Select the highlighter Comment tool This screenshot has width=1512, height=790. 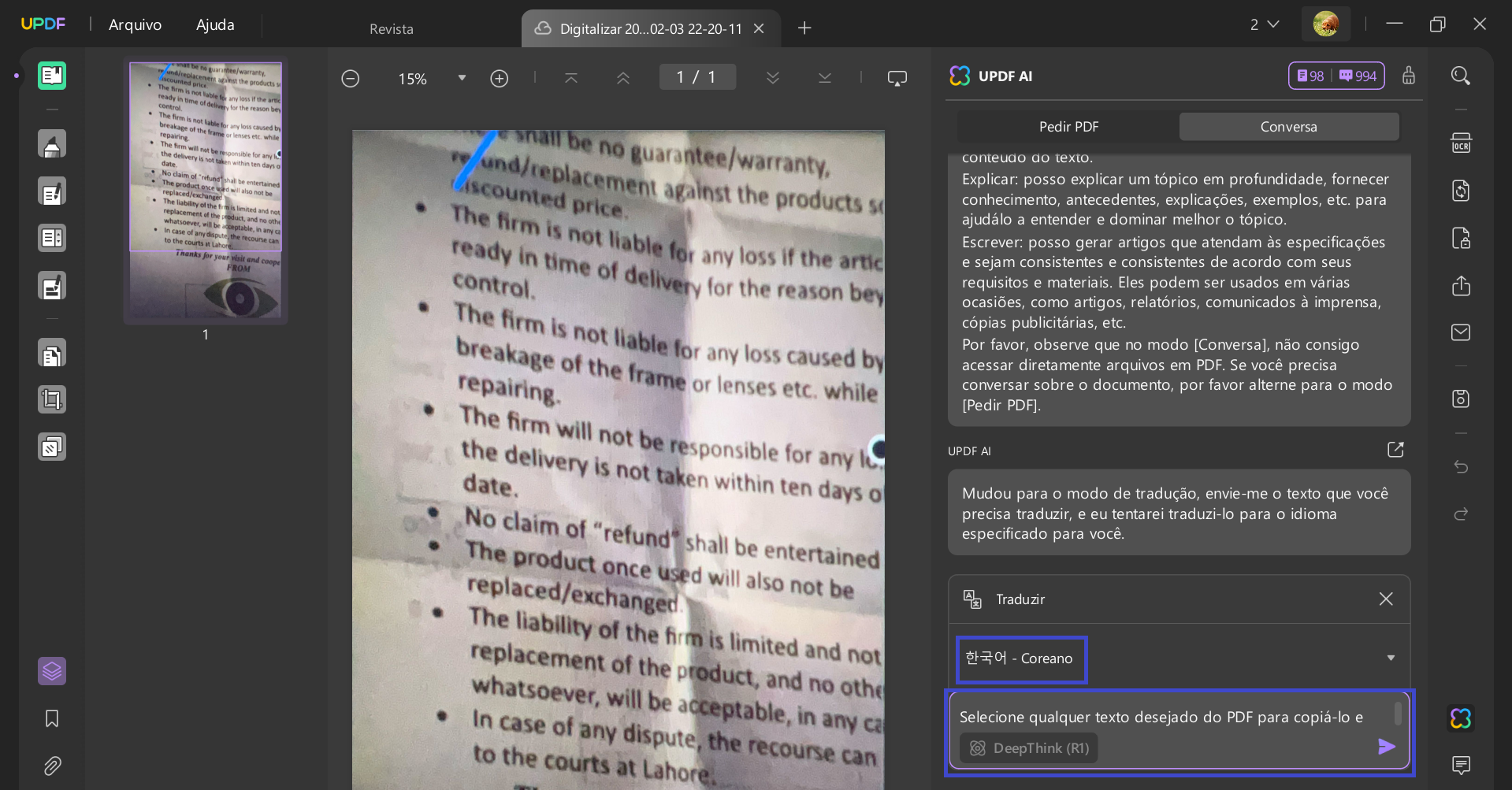tap(52, 144)
